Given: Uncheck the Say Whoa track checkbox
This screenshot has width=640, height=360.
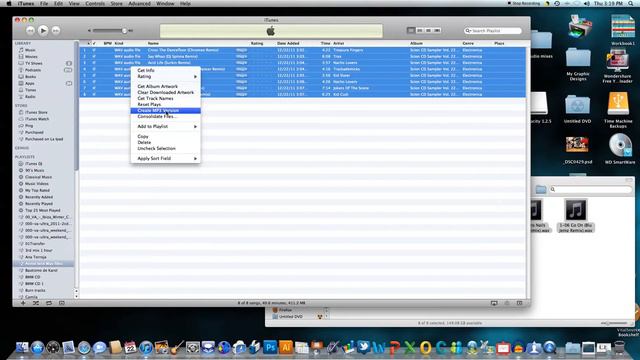Looking at the screenshot, I should click(x=94, y=56).
